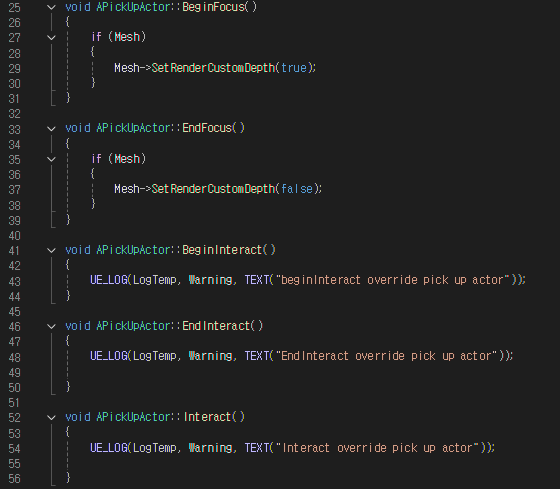Collapse the Interact function on line 52
The image size is (560, 489).
51,417
